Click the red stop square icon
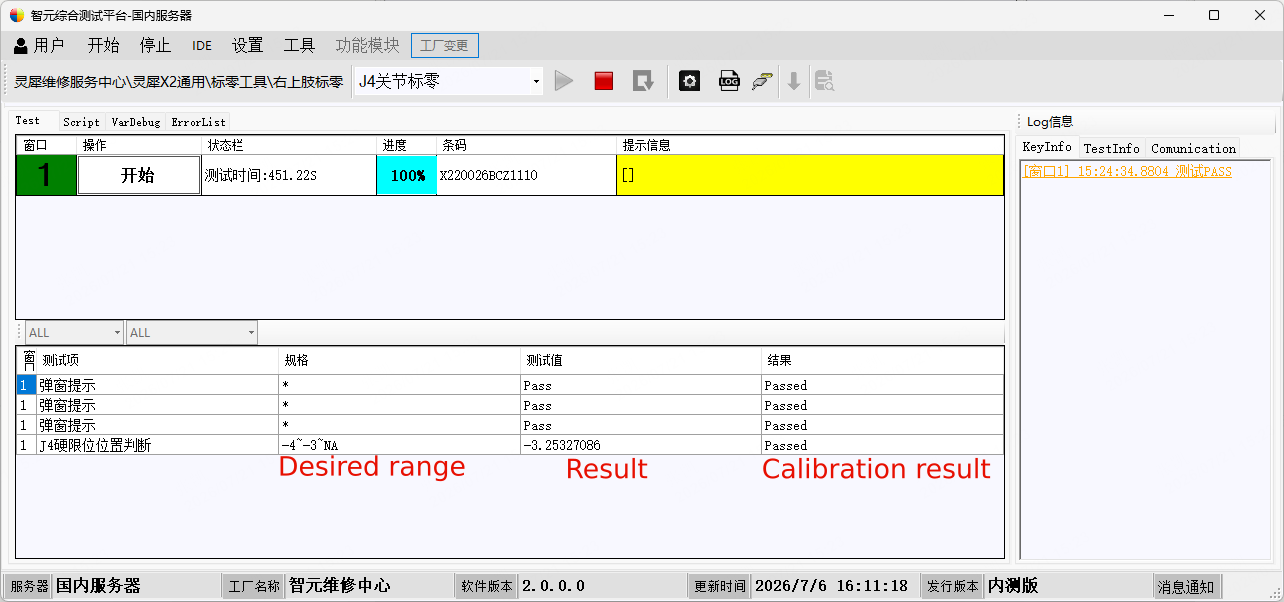Viewport: 1284px width, 602px height. coord(604,81)
